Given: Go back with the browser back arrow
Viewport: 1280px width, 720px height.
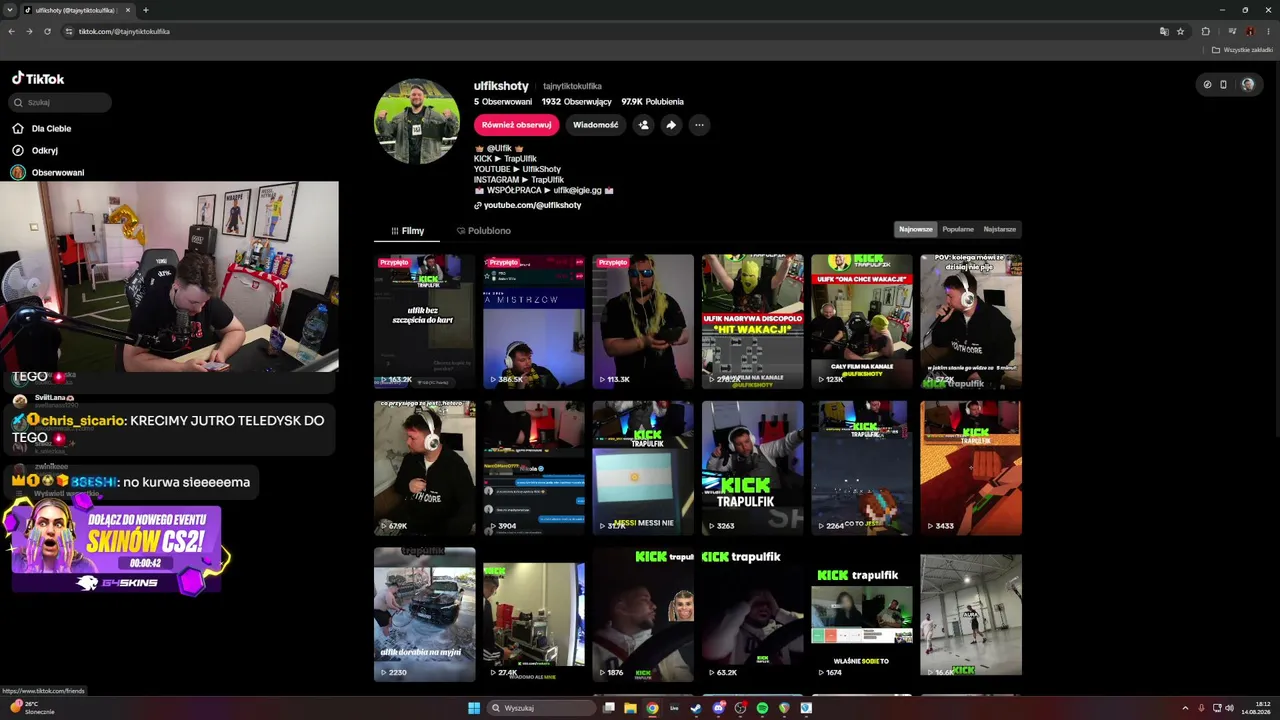Looking at the screenshot, I should coord(11,31).
